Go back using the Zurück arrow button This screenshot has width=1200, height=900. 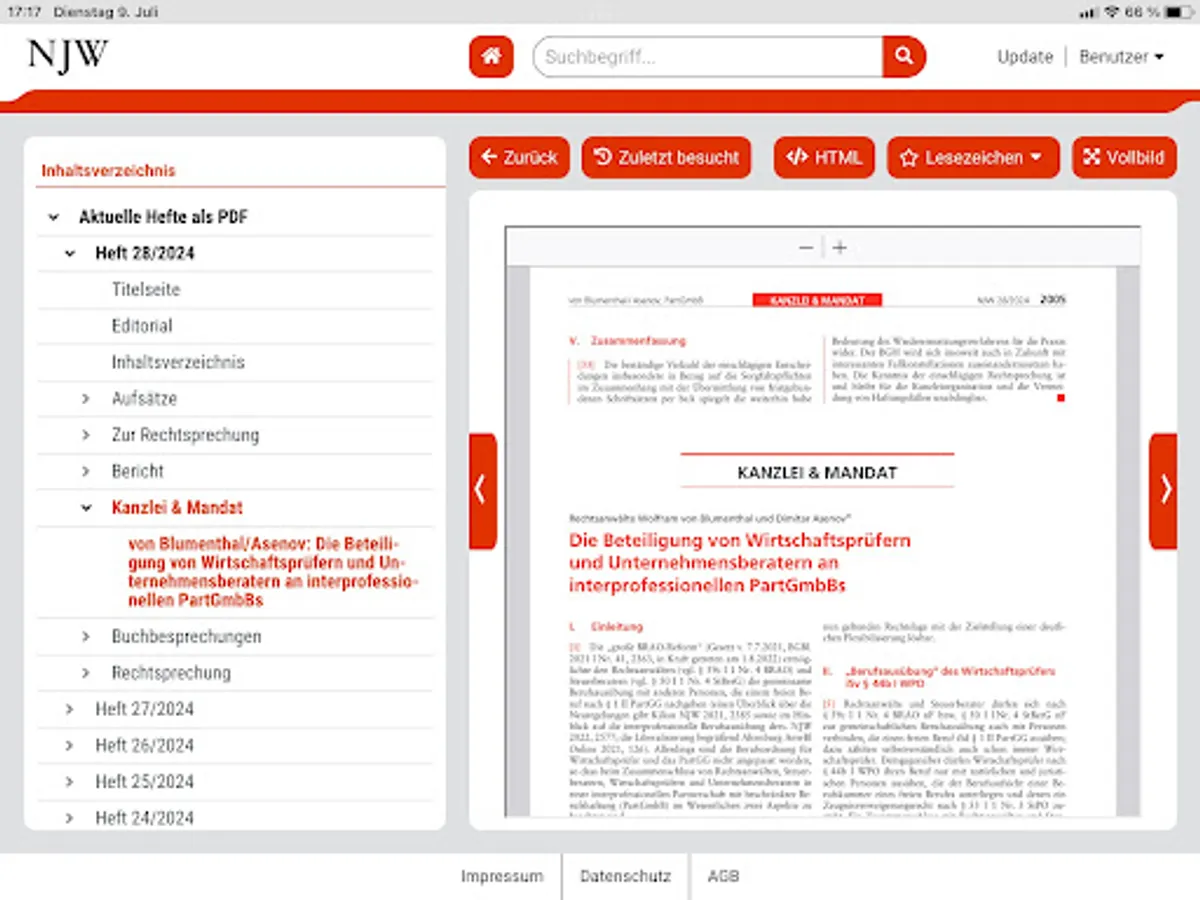518,157
